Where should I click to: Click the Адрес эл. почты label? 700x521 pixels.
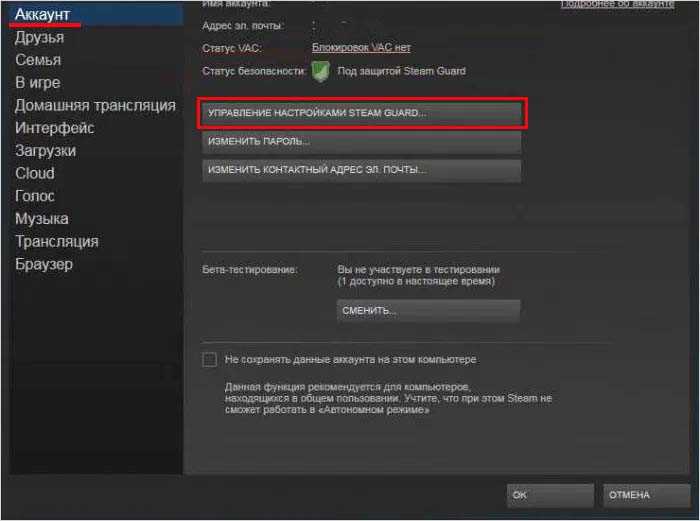pos(242,26)
